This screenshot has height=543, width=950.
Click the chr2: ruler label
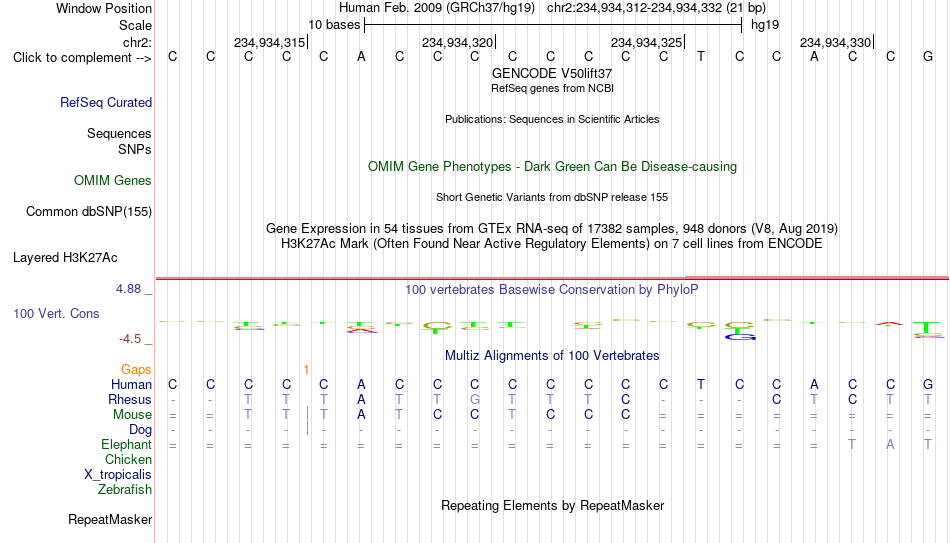point(137,42)
